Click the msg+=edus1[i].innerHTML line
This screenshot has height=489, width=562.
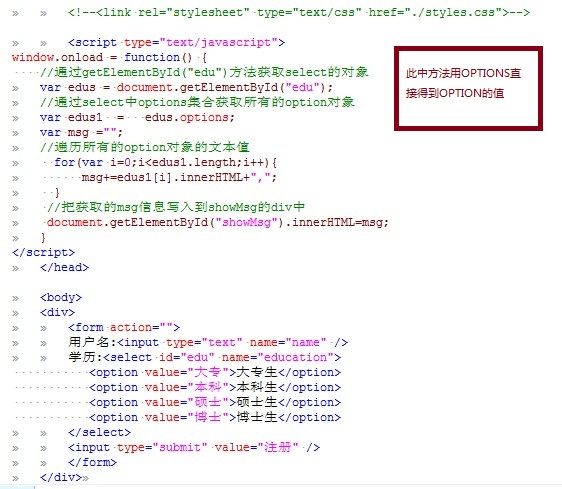click(x=179, y=177)
